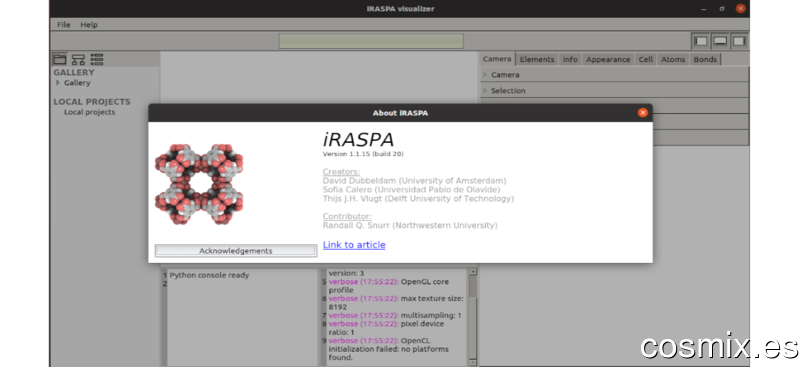
Task: Click the Sofia Calero creator name
Action: point(412,190)
